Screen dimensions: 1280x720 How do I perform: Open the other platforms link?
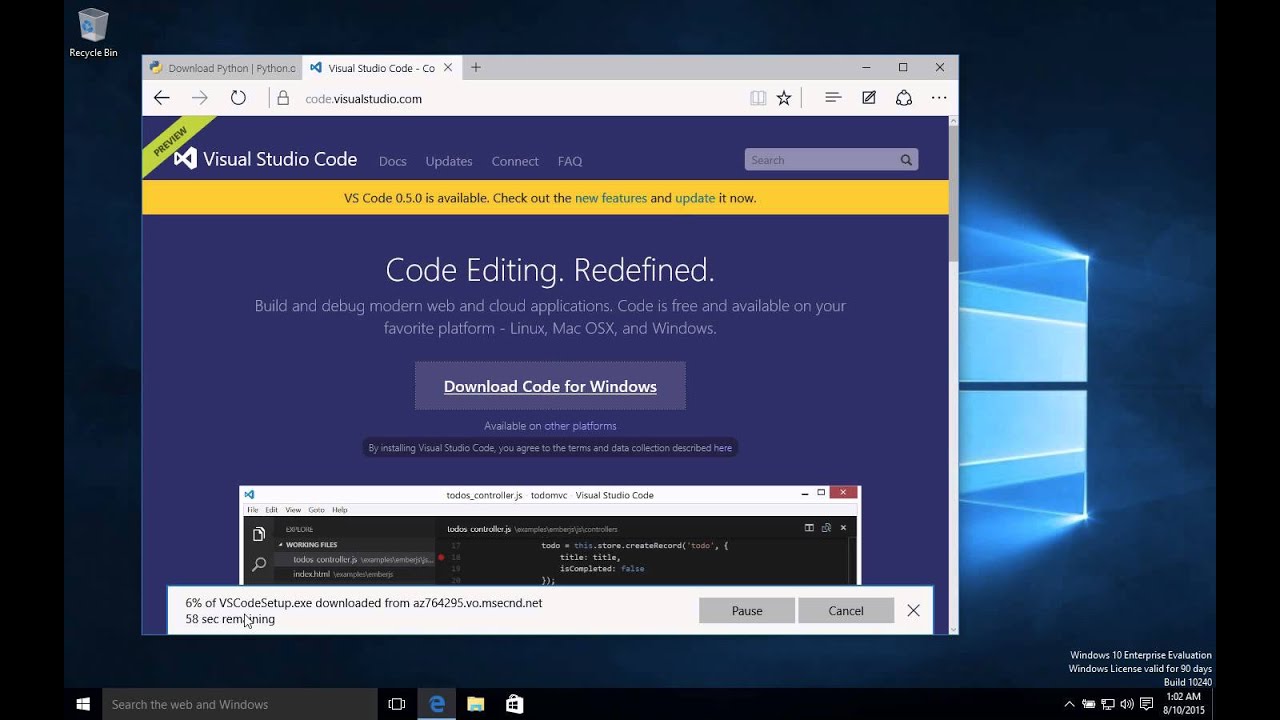(581, 426)
